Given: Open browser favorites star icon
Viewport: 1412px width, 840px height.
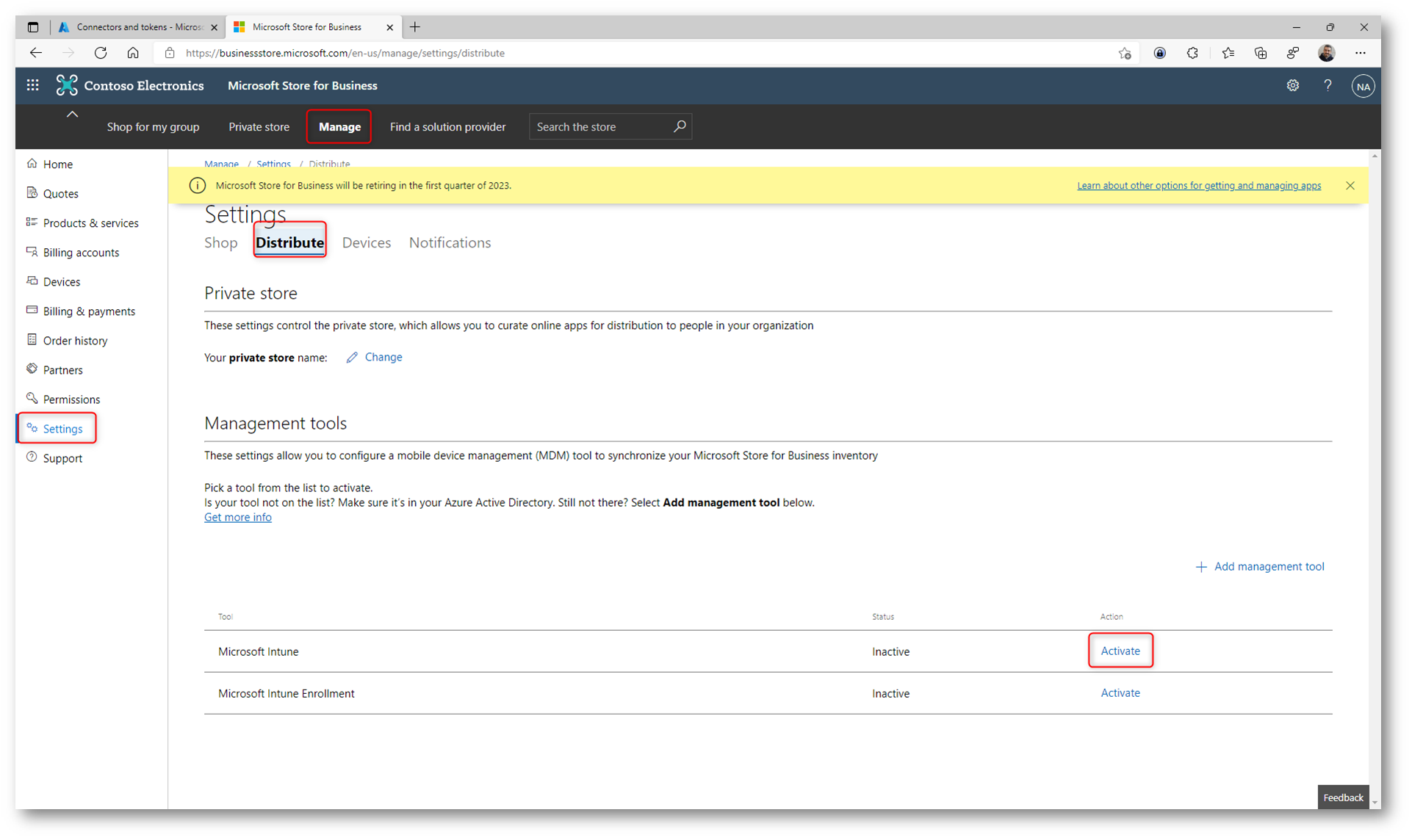Looking at the screenshot, I should point(1228,53).
